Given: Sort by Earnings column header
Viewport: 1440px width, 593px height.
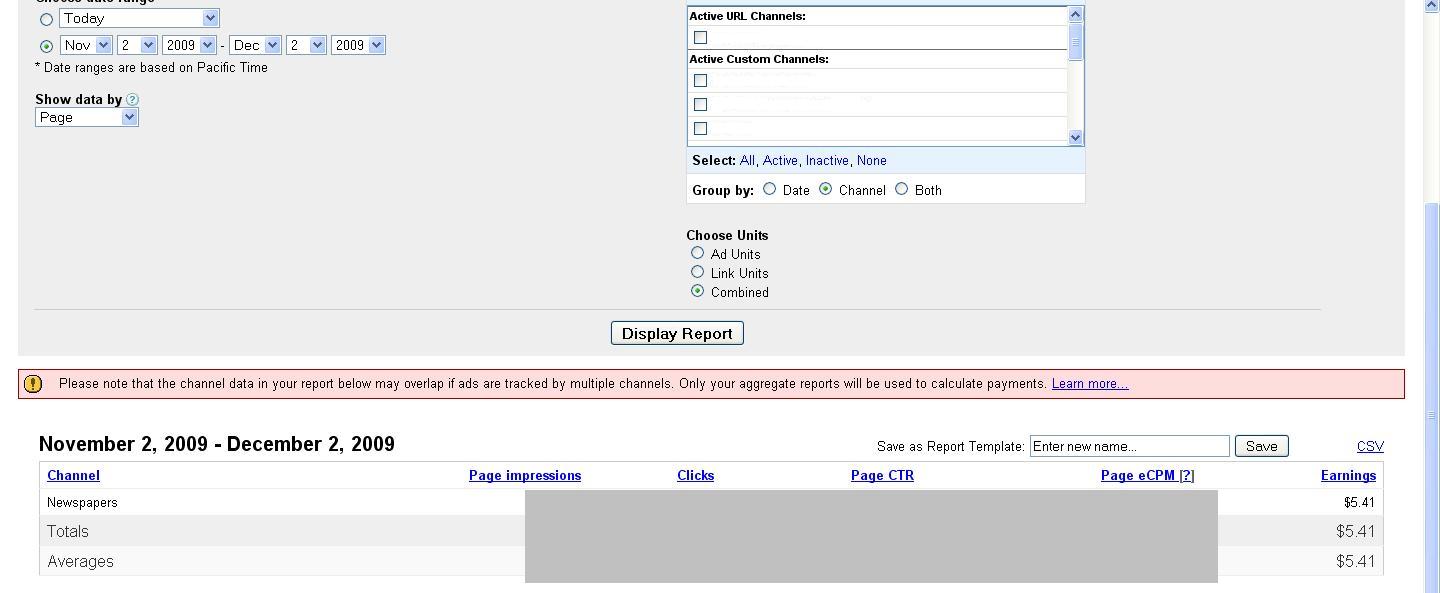Looking at the screenshot, I should click(1348, 476).
